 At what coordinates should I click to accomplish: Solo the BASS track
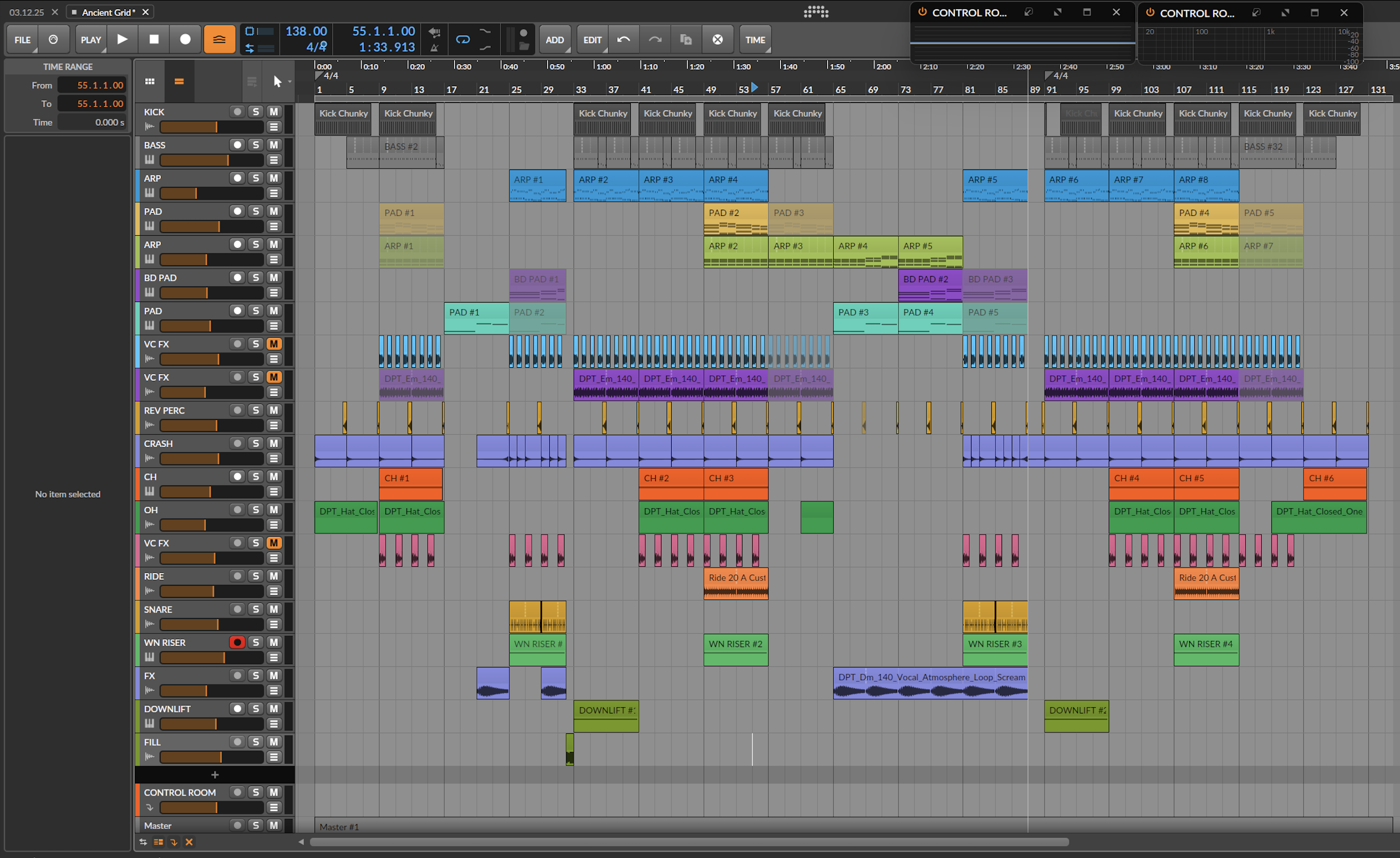[256, 145]
